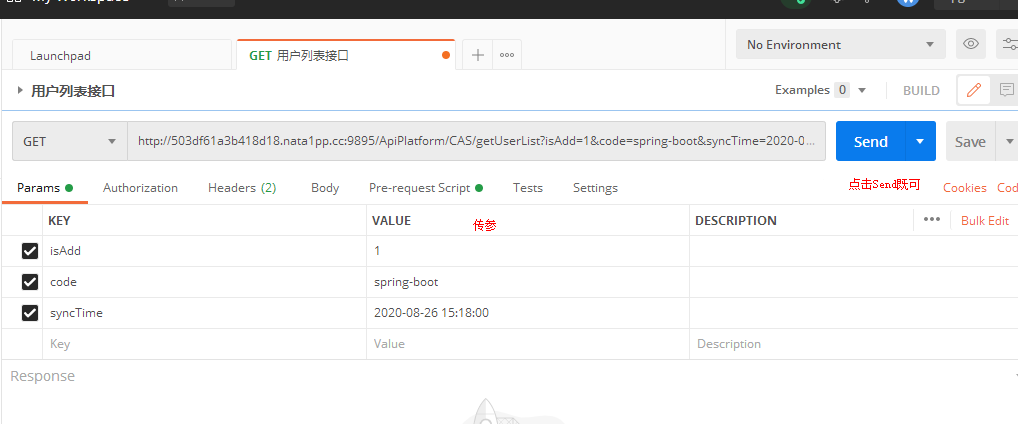Open the Pre-request Script tab
Viewport: 1018px width, 424px height.
(426, 188)
